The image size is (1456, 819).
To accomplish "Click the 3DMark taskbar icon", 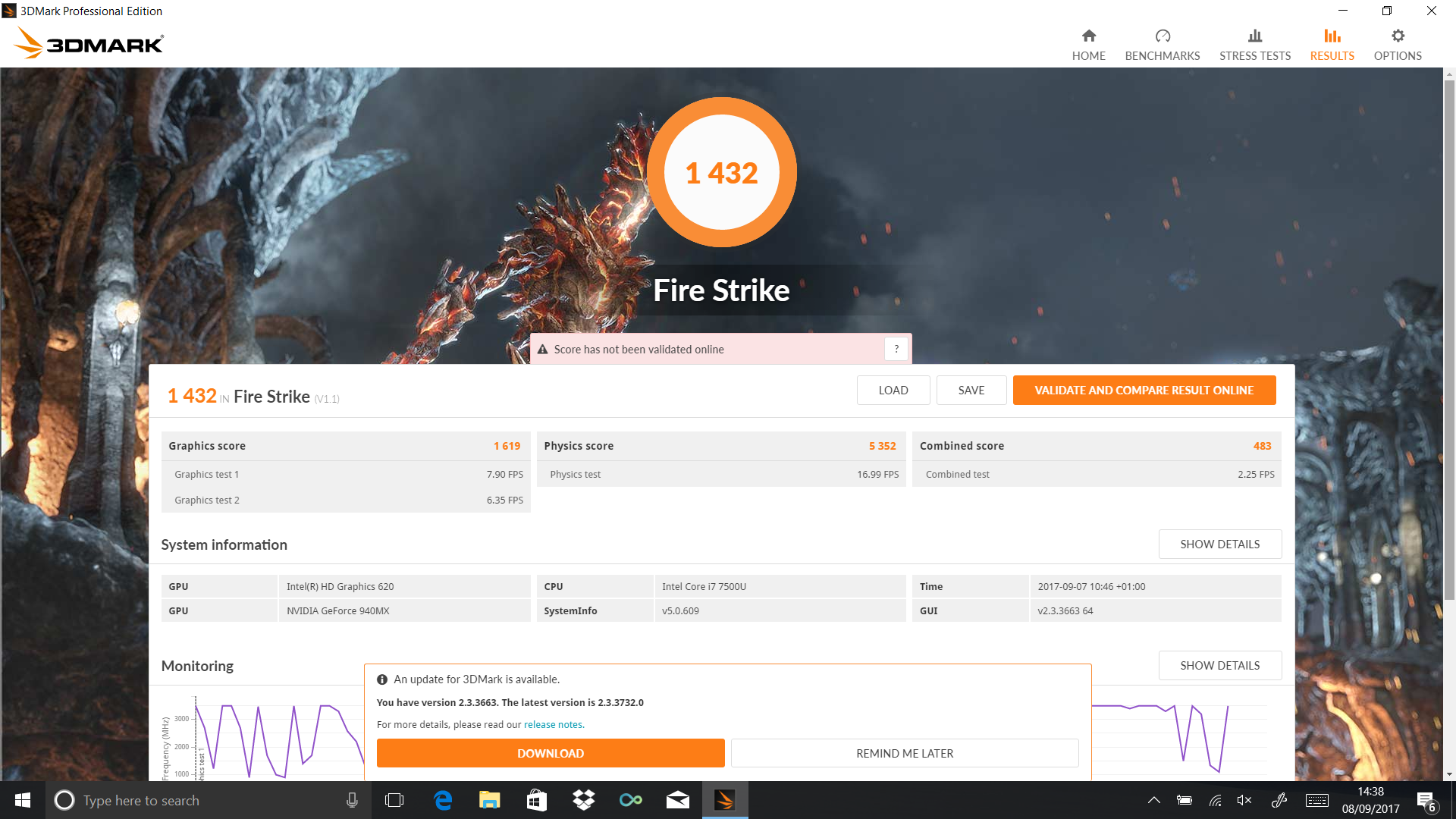I will coord(724,800).
